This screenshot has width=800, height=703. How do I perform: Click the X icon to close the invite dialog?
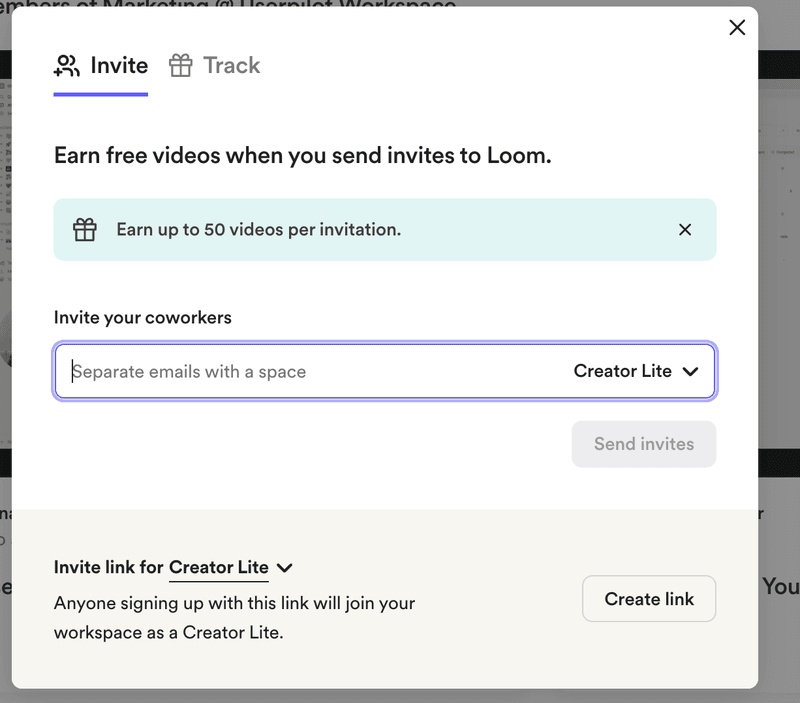[x=737, y=27]
